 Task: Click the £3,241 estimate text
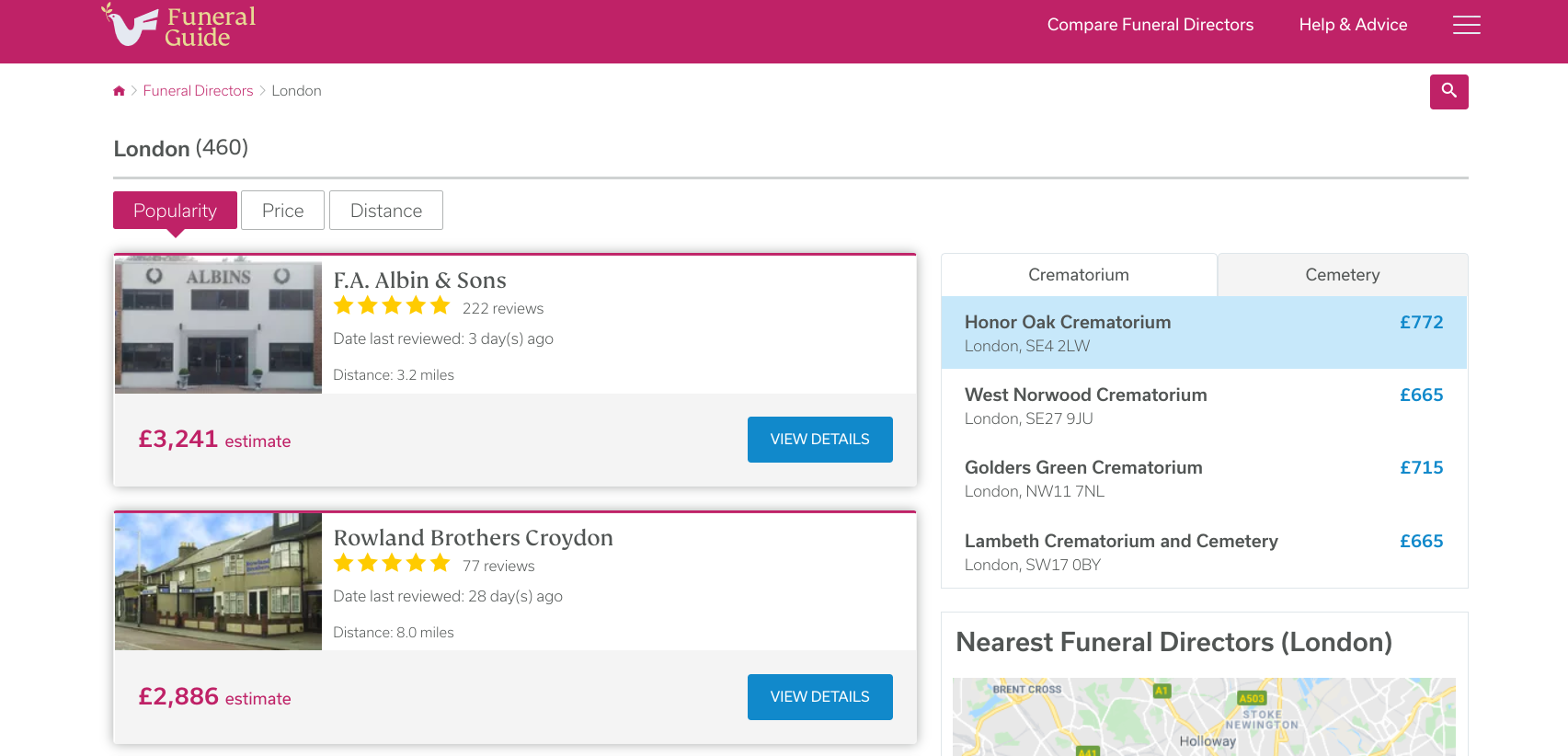tap(214, 440)
